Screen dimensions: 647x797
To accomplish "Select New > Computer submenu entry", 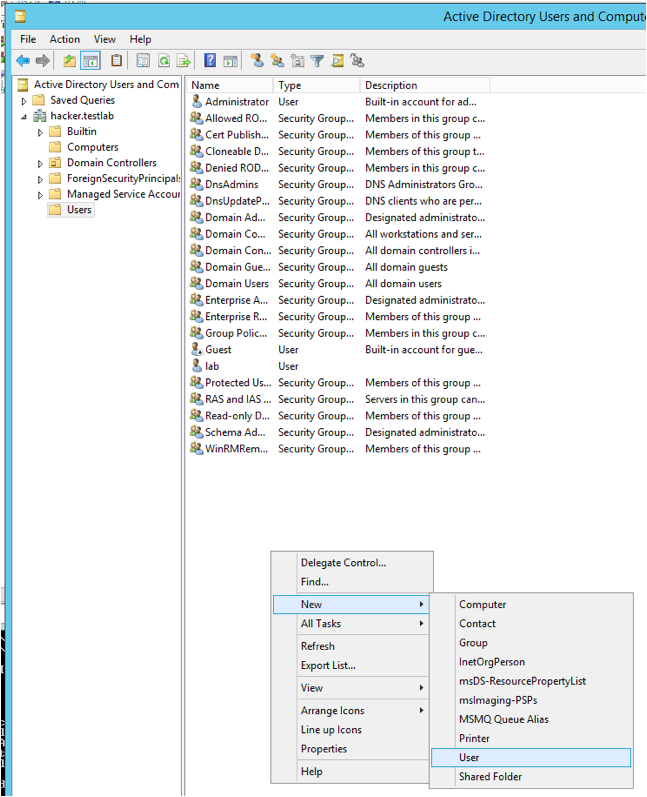I will tap(531, 604).
